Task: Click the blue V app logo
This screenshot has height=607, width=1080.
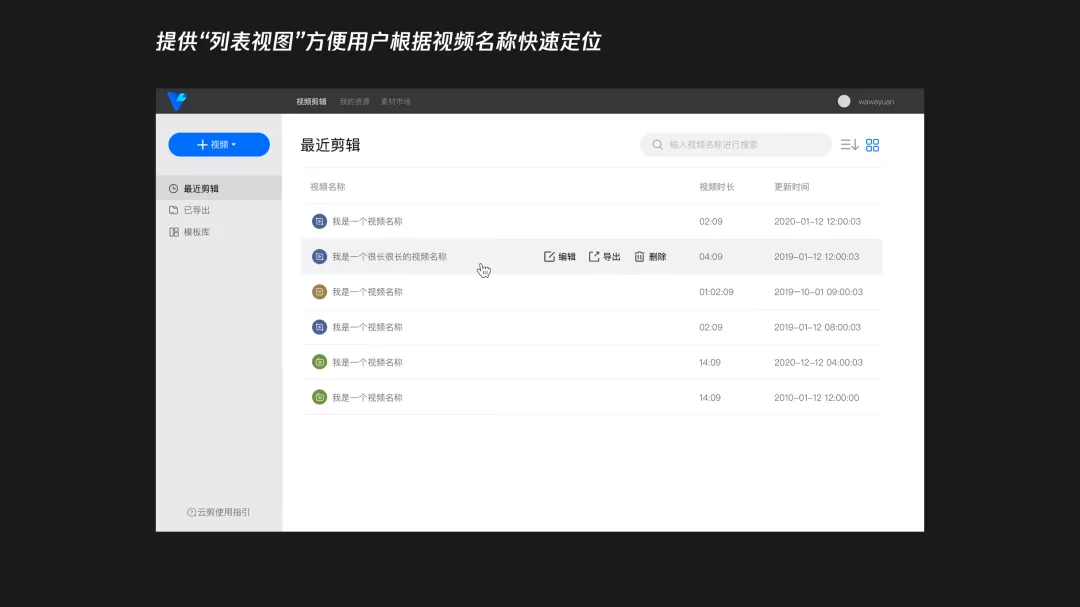Action: (177, 101)
